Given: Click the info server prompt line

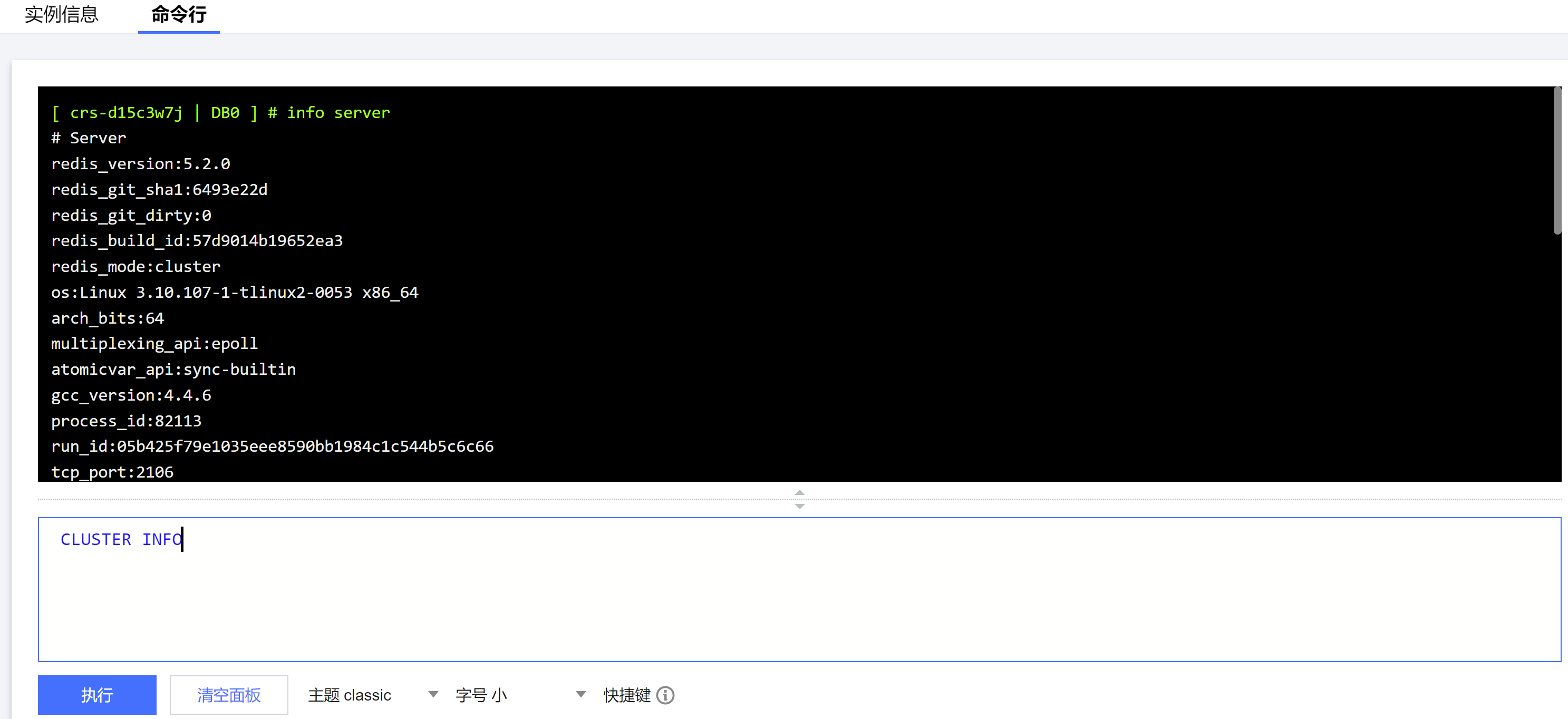Looking at the screenshot, I should tap(220, 113).
